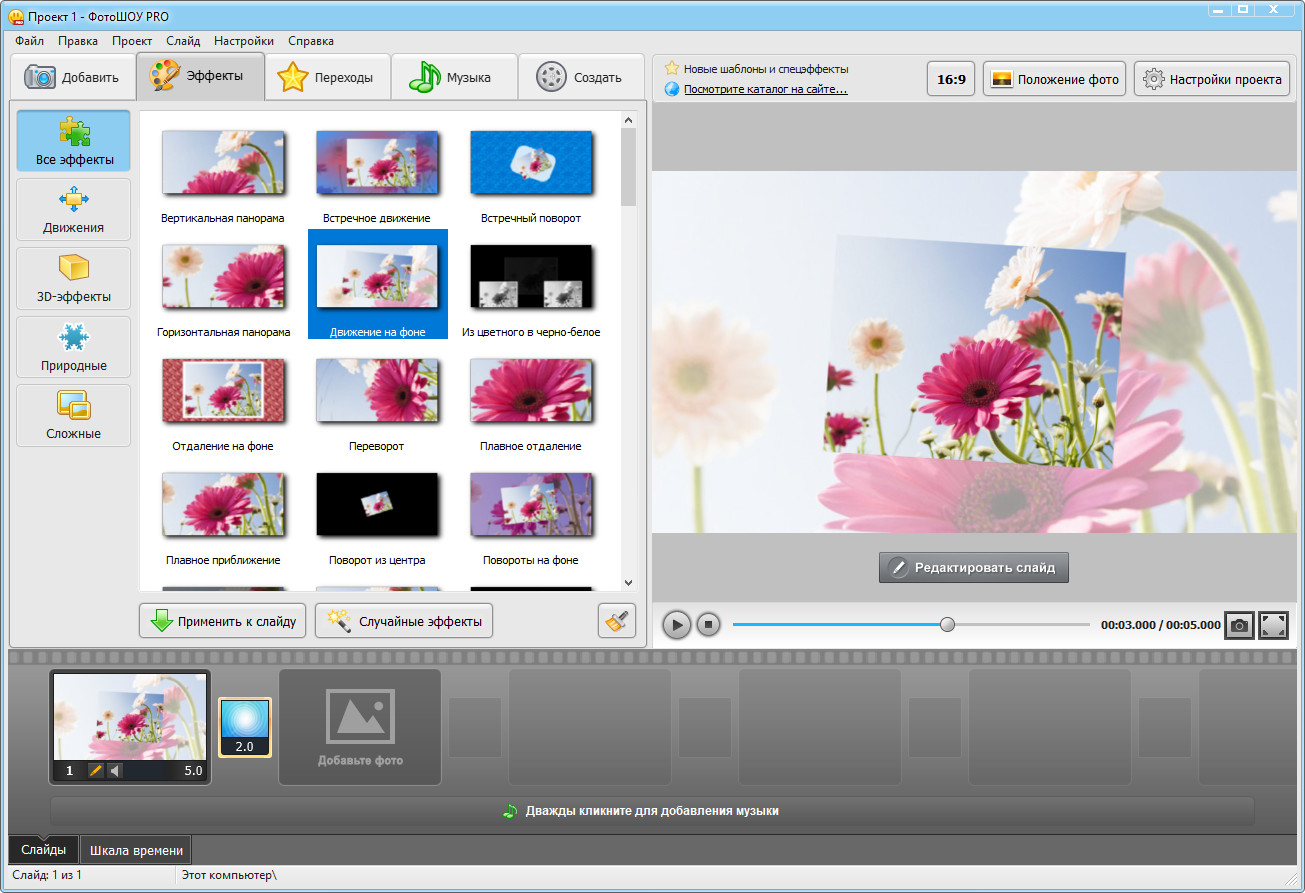
Task: Select the Сложные effects category
Action: tap(73, 415)
